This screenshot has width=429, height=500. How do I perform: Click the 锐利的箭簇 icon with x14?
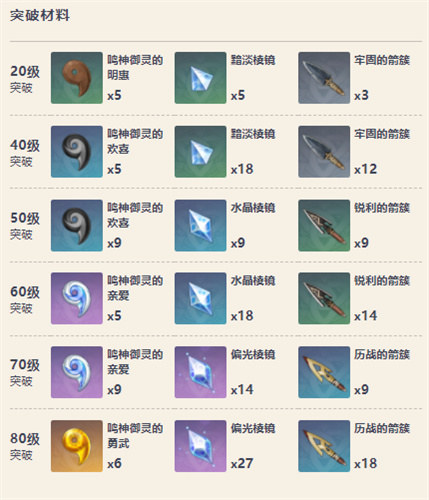[324, 298]
